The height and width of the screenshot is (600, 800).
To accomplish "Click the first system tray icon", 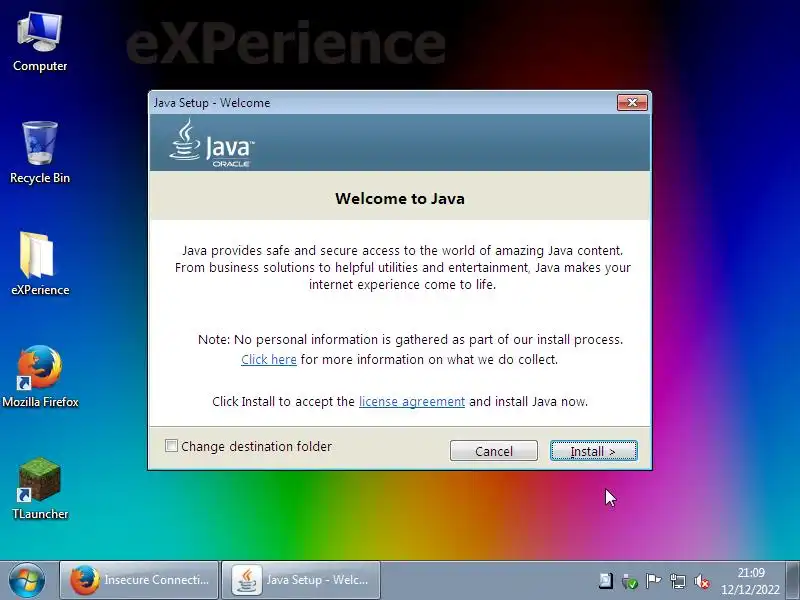I will click(x=606, y=581).
